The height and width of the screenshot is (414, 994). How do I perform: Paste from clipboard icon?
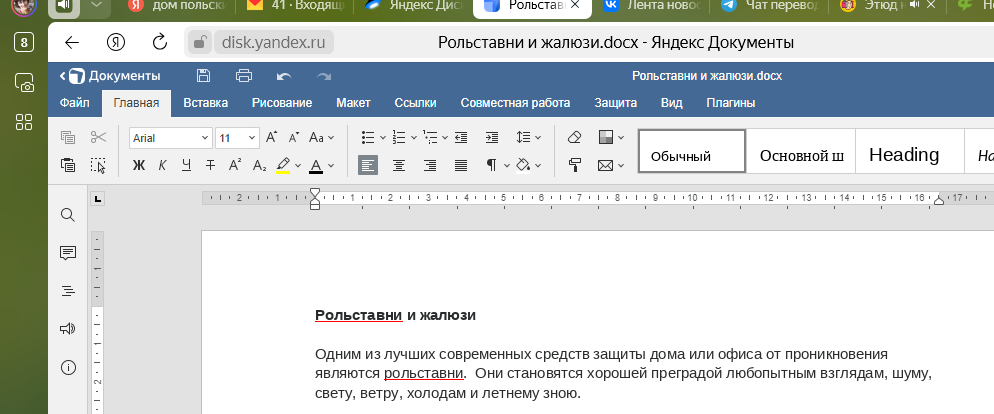pyautogui.click(x=68, y=165)
